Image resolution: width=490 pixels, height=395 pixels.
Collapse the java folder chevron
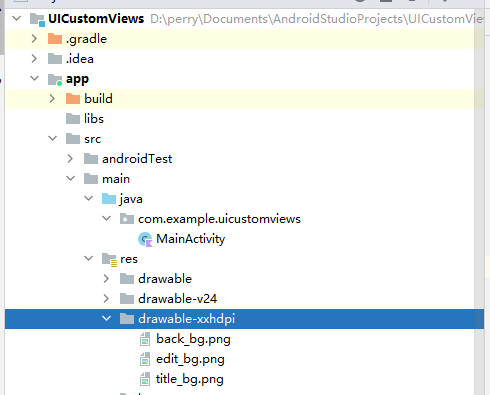[x=88, y=198]
